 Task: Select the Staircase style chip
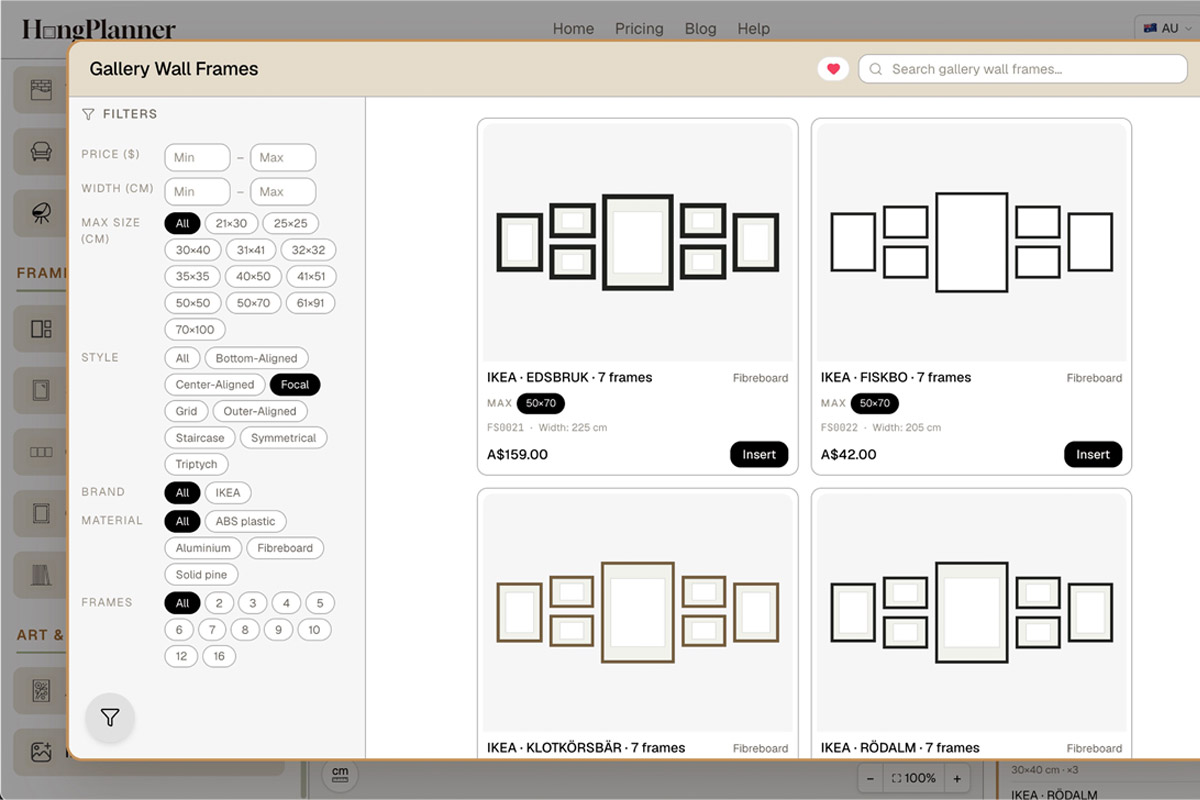point(200,438)
